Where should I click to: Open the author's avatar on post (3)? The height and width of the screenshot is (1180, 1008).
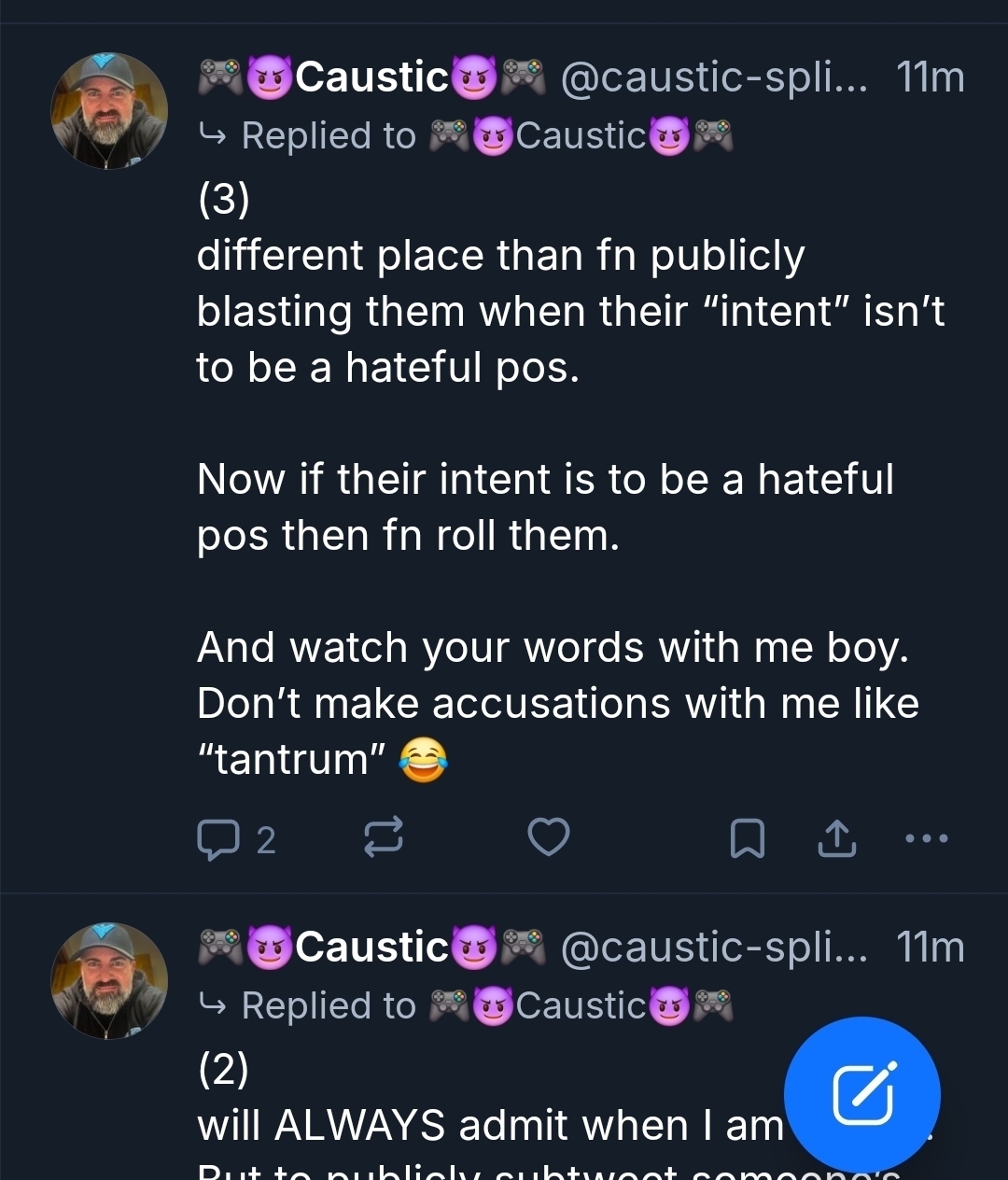[108, 110]
